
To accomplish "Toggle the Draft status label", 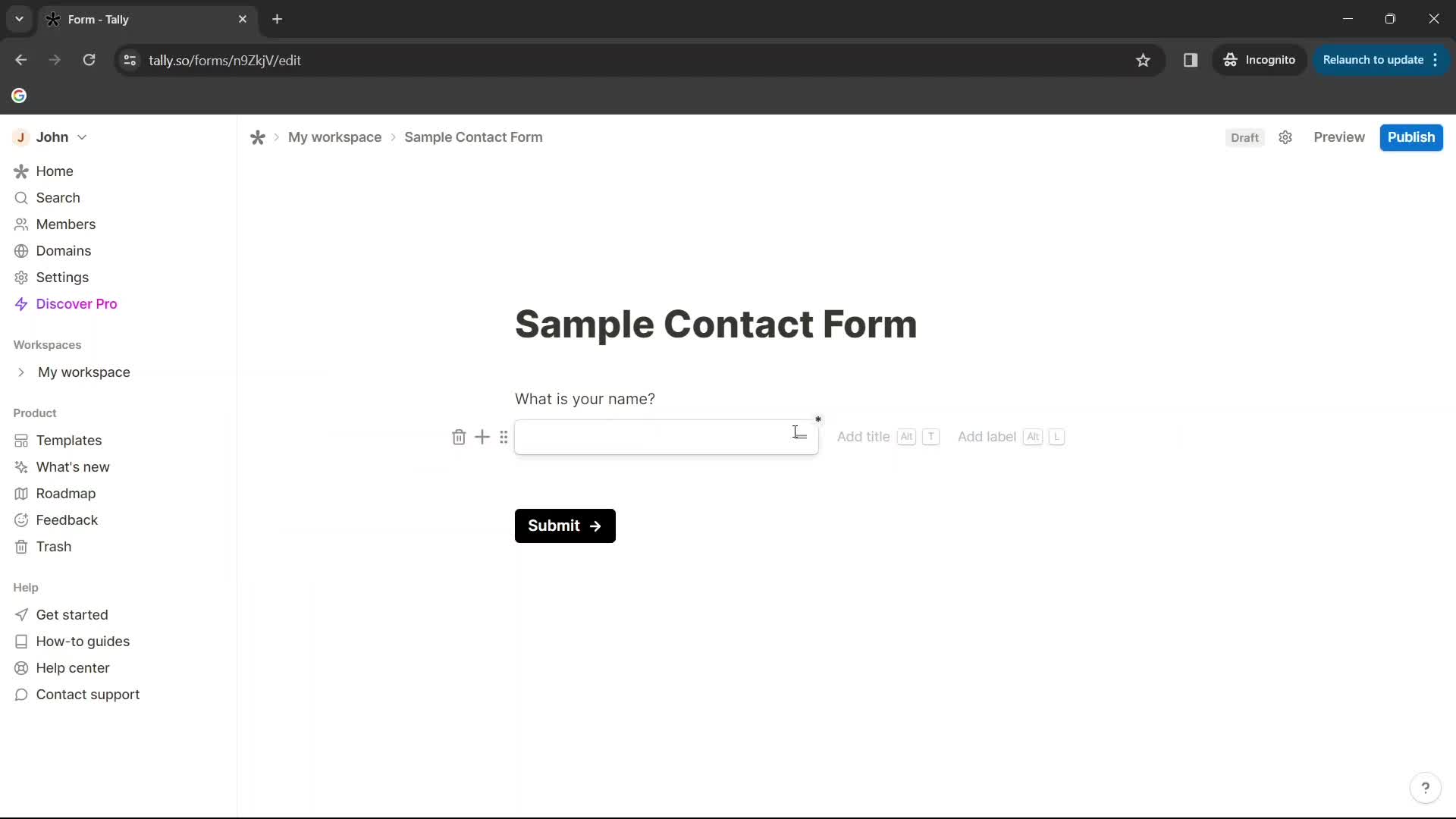I will click(1245, 137).
